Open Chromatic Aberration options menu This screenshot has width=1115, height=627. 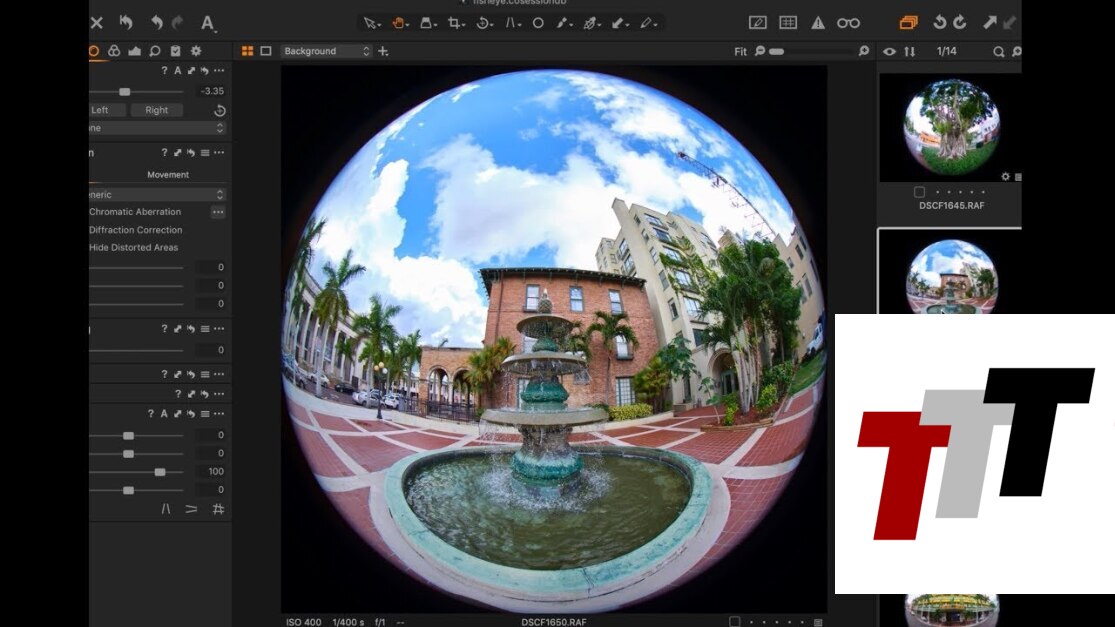click(x=218, y=212)
